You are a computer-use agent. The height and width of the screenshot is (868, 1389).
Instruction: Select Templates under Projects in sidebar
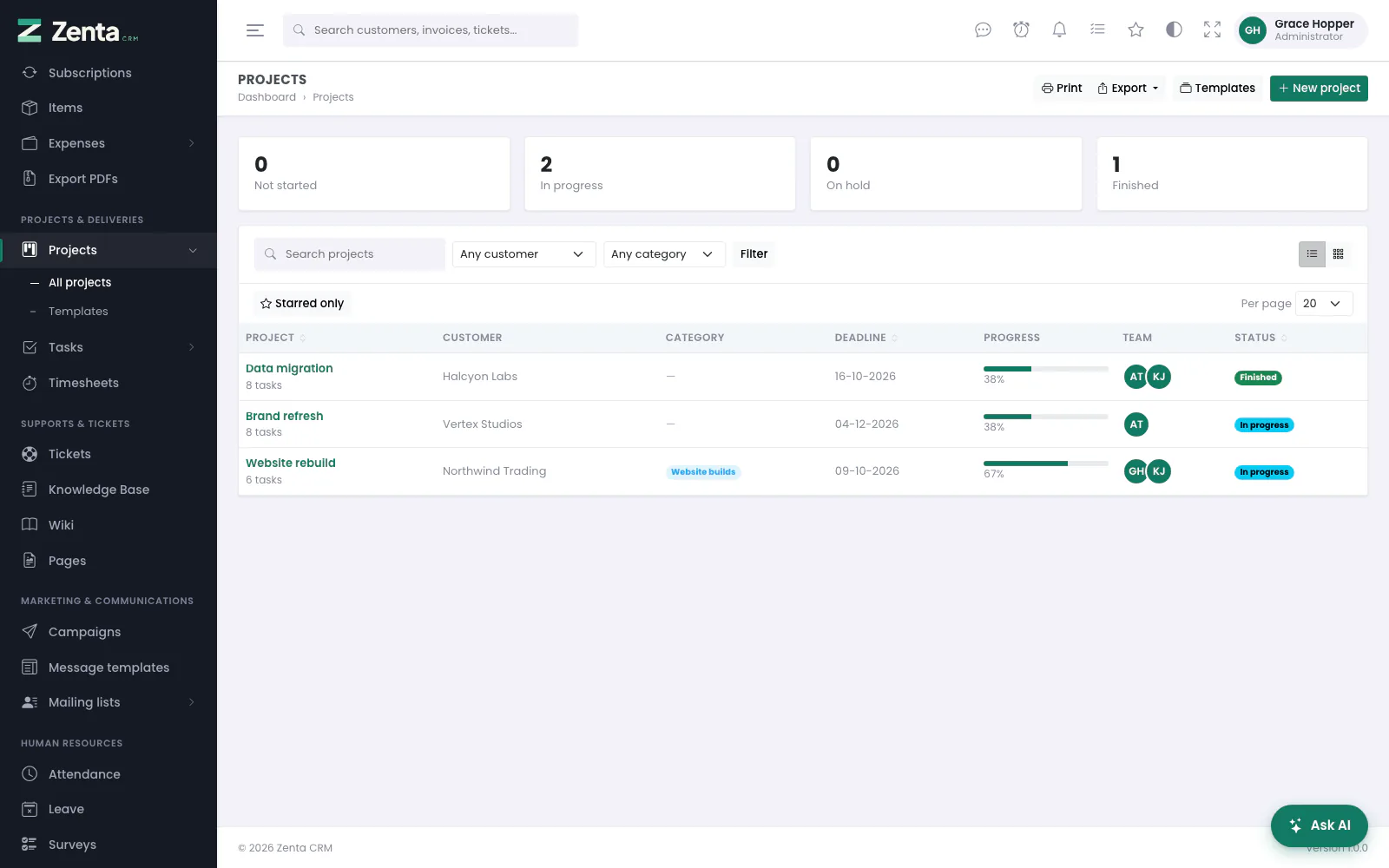click(78, 312)
